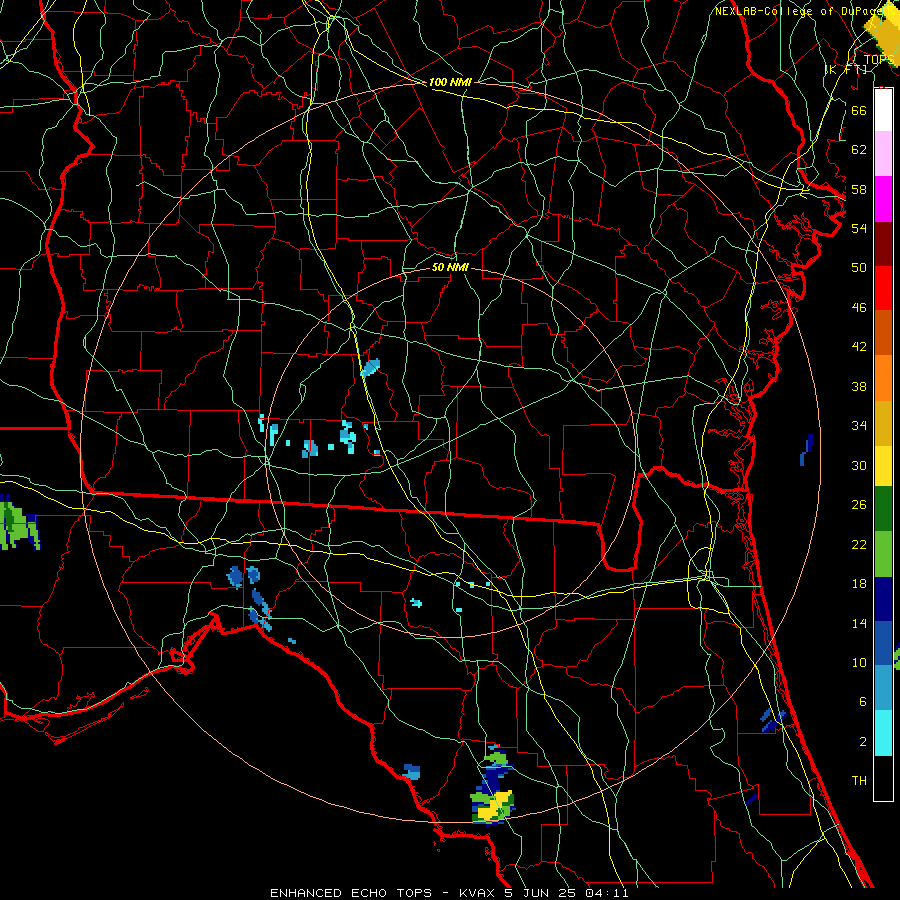The height and width of the screenshot is (900, 900).
Task: Click the 5 JUN 25 04:11 timestamp
Action: [x=567, y=893]
